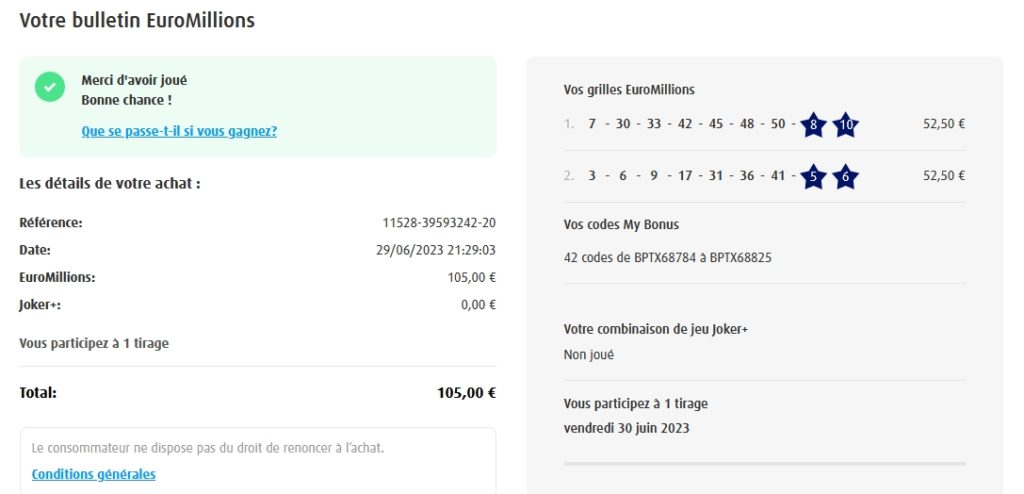Click the My Bonus codes range text
Viewport: 1024px width, 494px height.
[667, 257]
